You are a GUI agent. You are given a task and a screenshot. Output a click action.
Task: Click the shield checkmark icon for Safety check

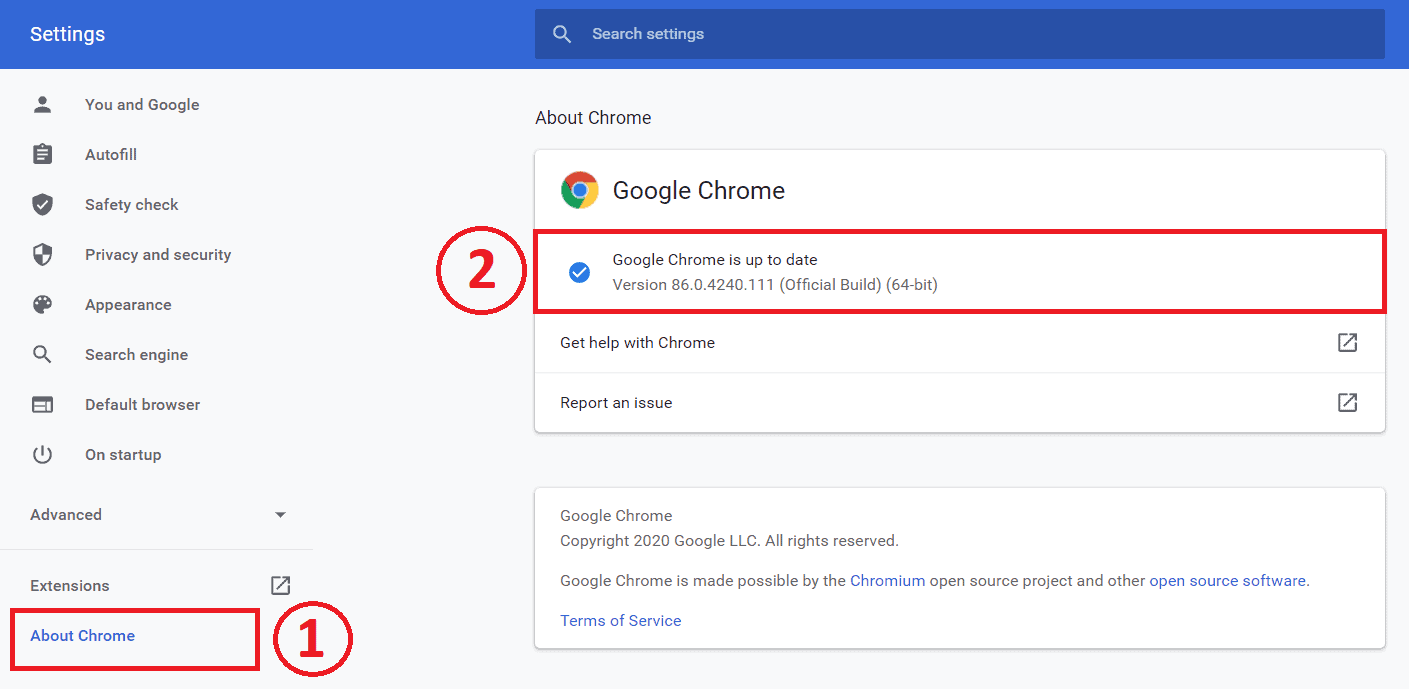pos(42,204)
